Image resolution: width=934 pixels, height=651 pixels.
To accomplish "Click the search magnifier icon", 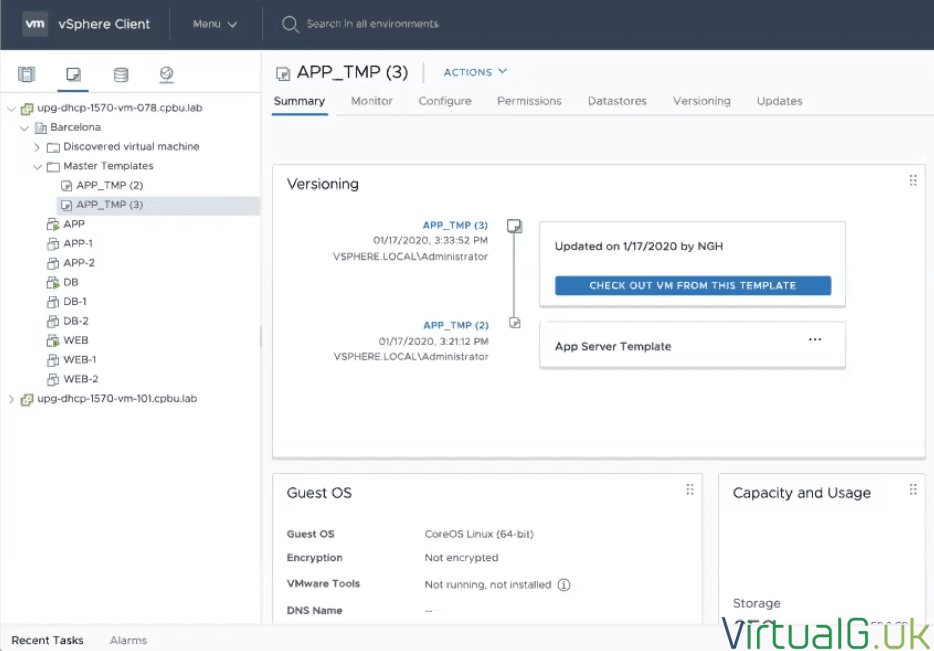I will click(290, 24).
